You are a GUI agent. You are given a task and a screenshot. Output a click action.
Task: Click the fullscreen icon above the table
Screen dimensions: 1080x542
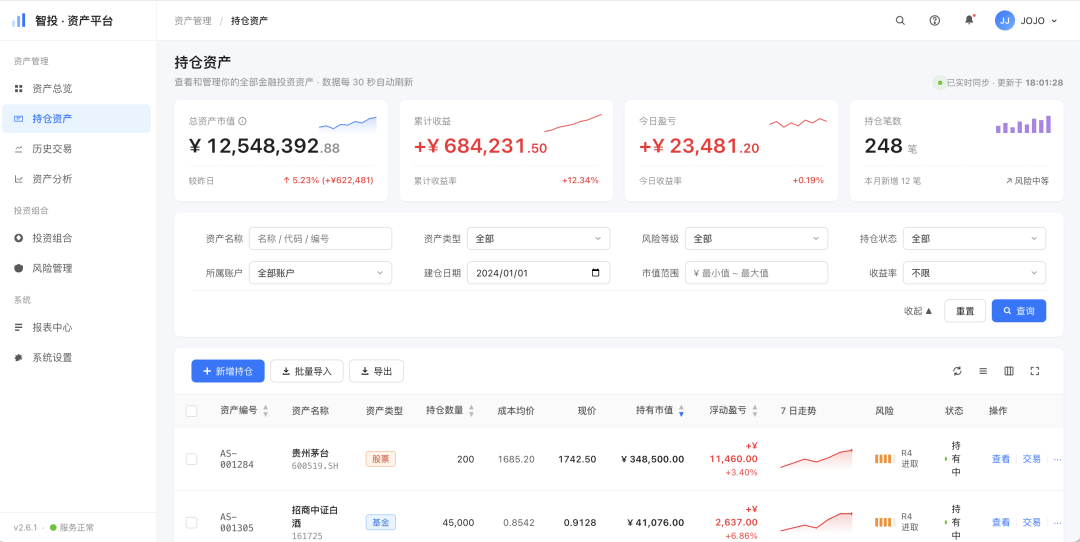pyautogui.click(x=1035, y=371)
